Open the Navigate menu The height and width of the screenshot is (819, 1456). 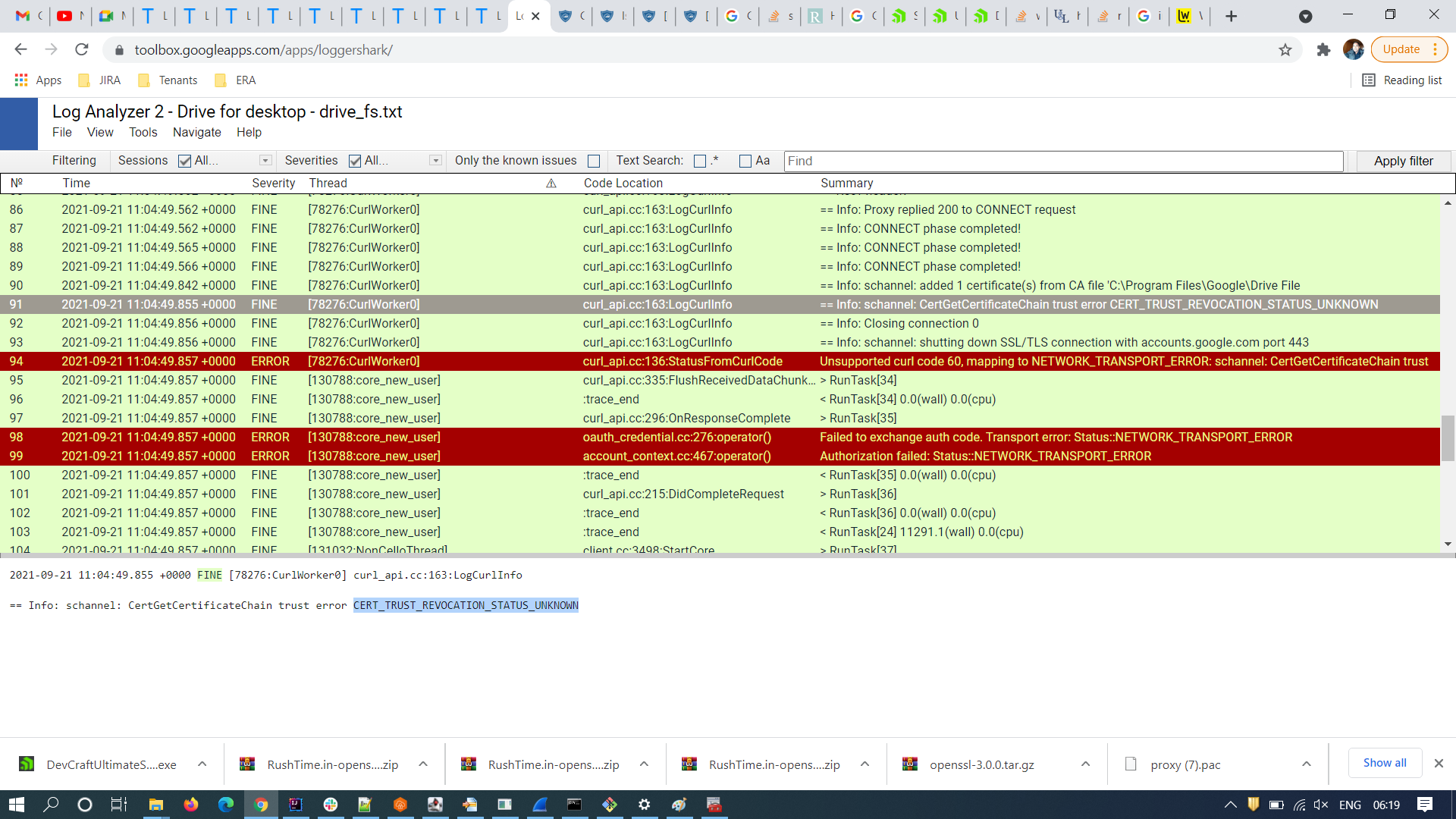click(x=196, y=133)
